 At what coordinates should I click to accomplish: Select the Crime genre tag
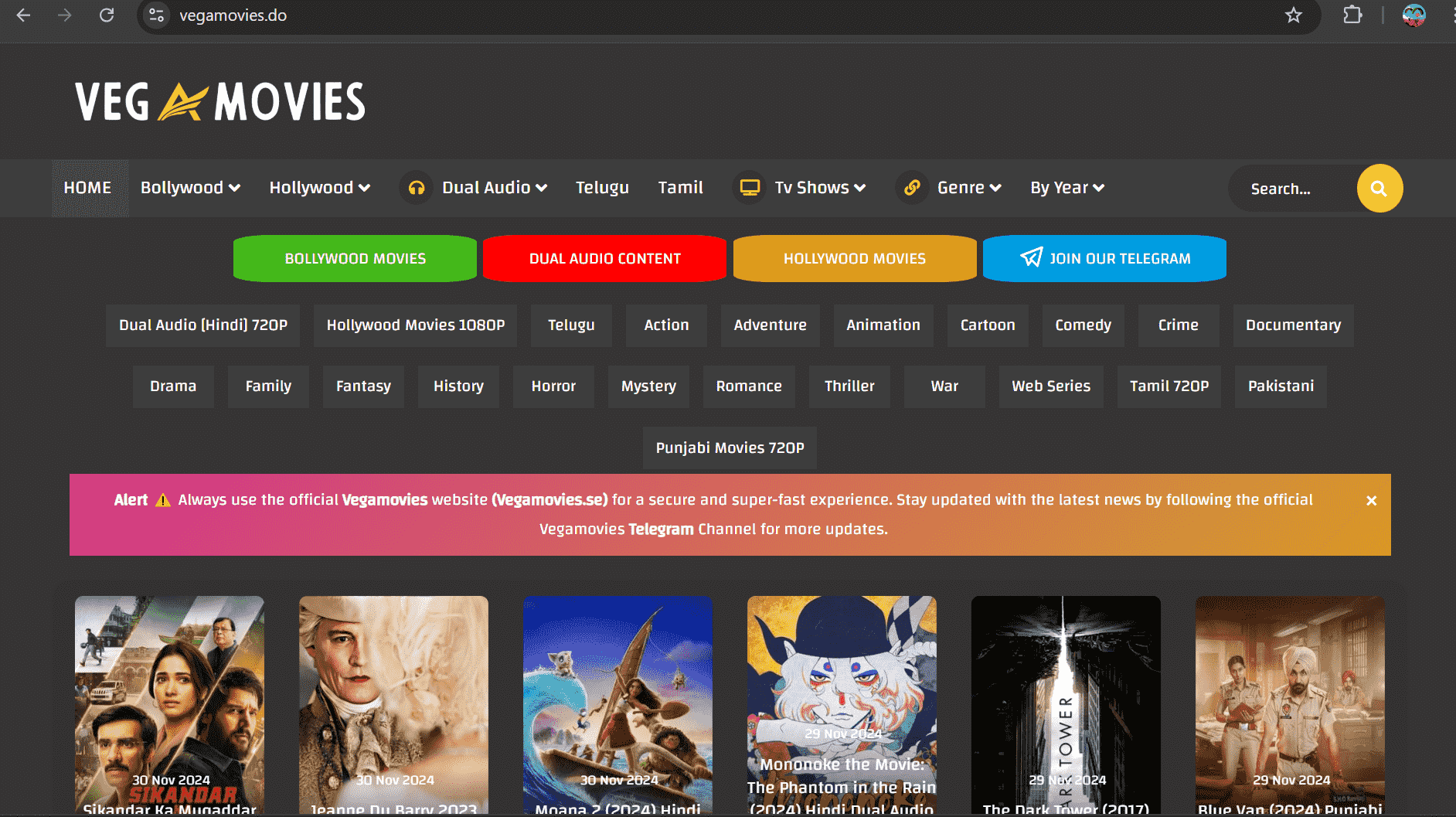pos(1179,325)
